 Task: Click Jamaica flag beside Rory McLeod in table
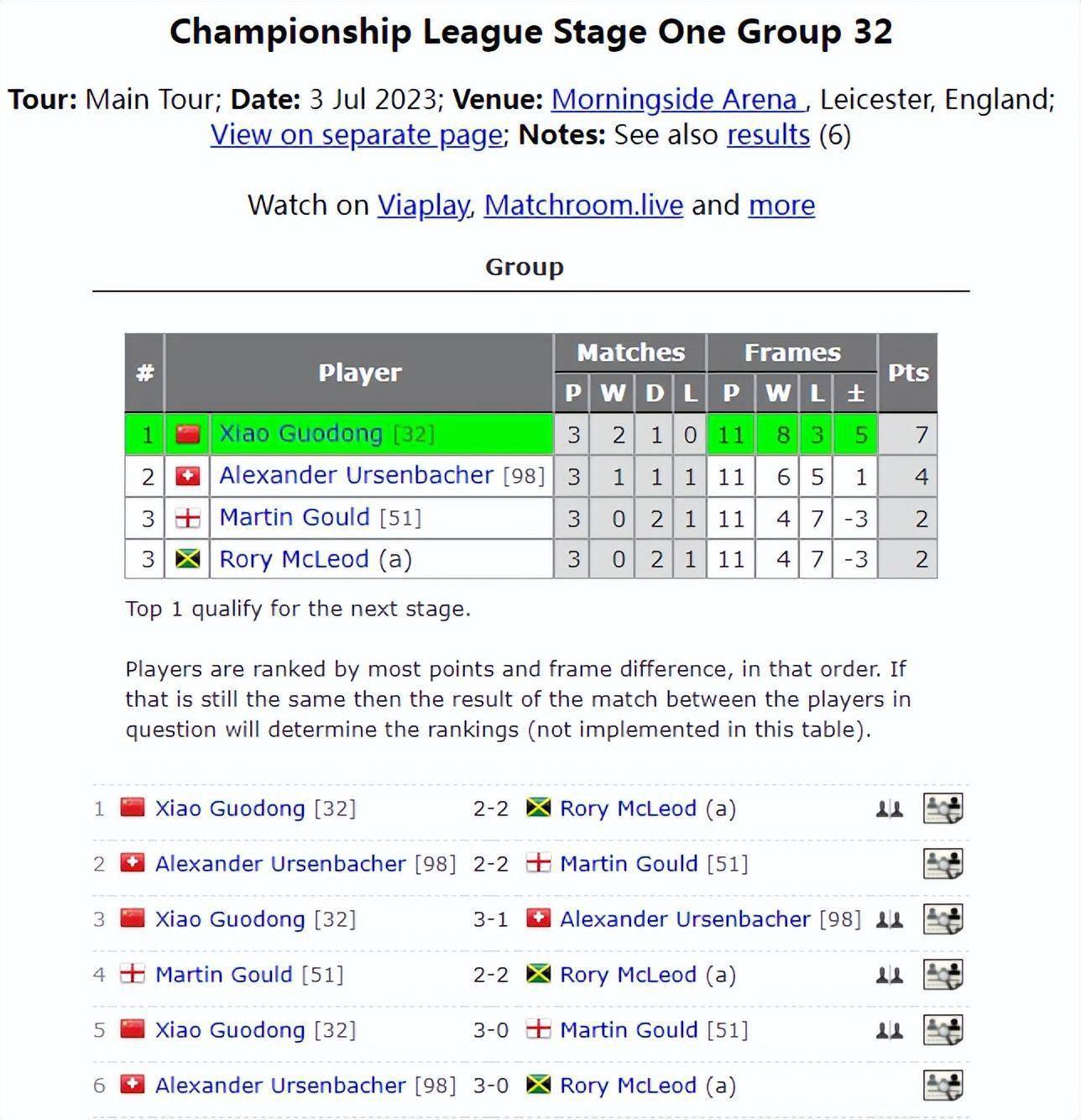(x=187, y=558)
